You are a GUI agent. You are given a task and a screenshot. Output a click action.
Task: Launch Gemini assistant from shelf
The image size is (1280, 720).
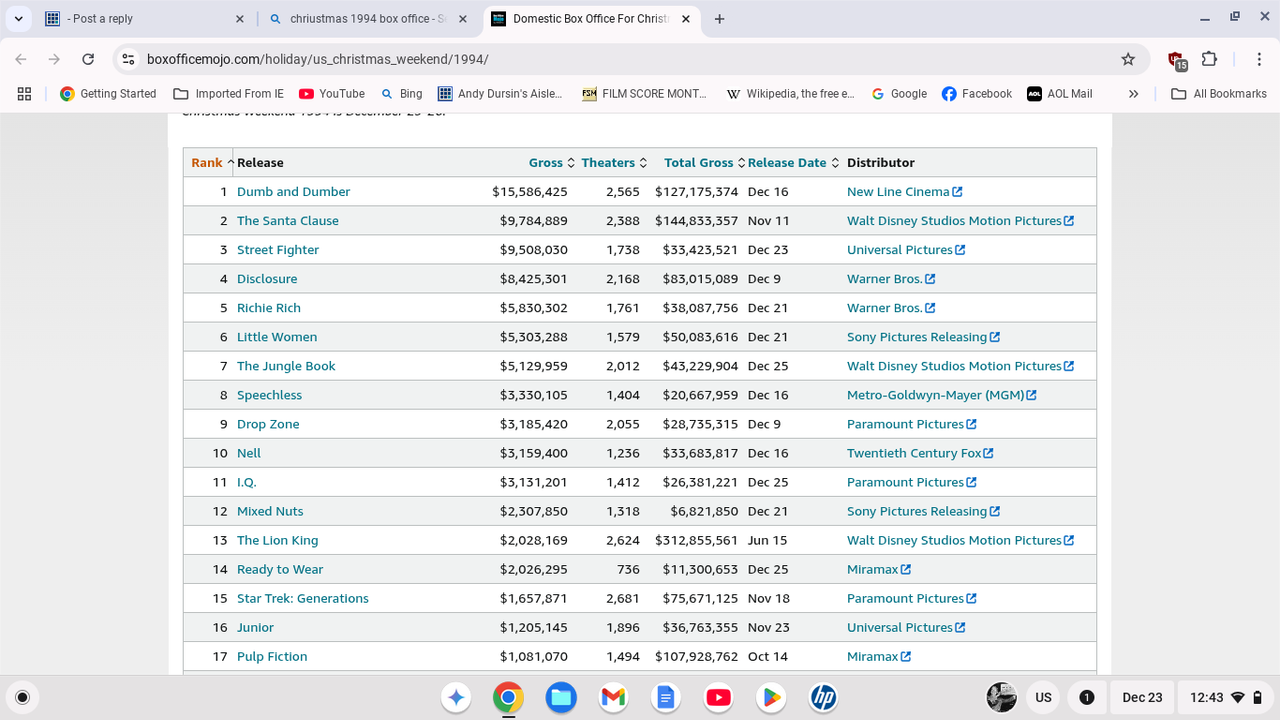456,697
